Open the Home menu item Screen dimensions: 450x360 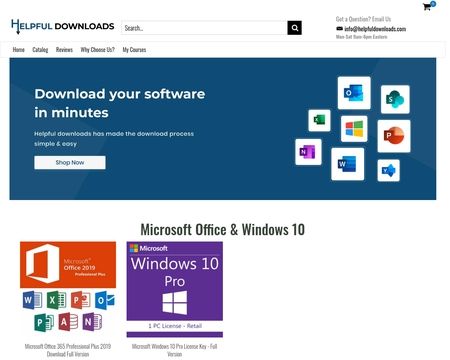point(19,50)
